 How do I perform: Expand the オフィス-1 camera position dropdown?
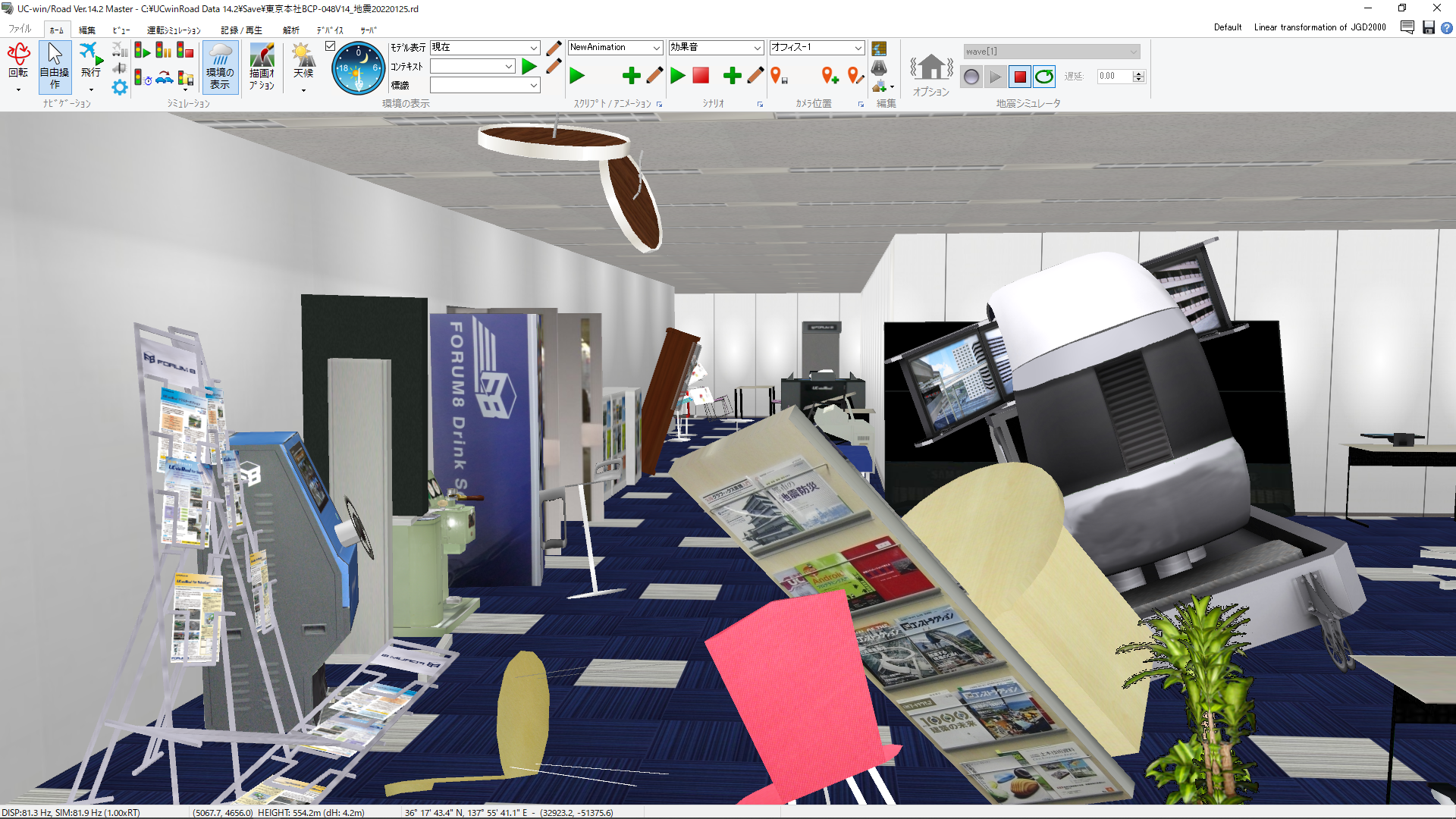pos(858,48)
